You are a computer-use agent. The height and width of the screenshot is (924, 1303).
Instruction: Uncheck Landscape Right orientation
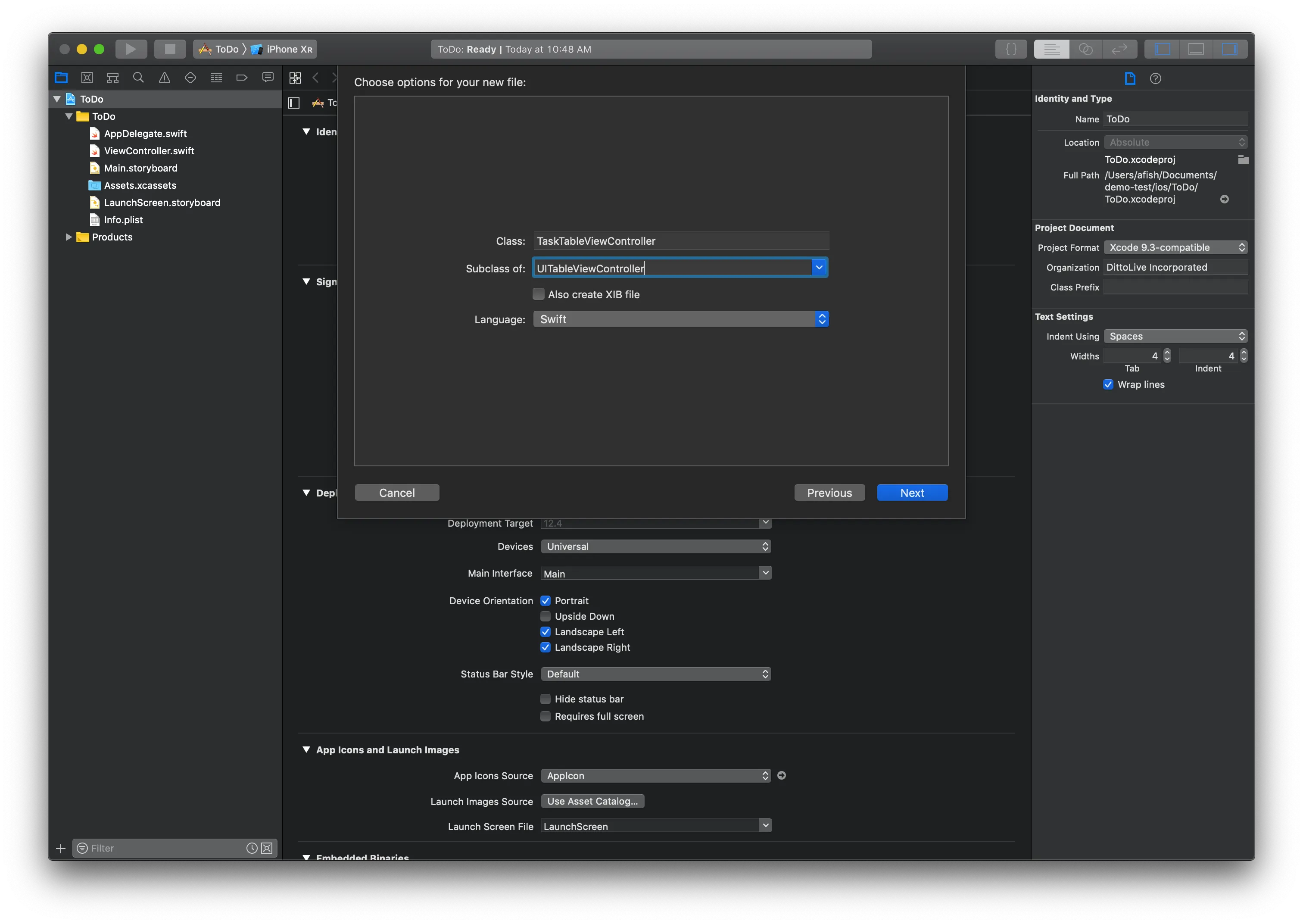pos(546,647)
